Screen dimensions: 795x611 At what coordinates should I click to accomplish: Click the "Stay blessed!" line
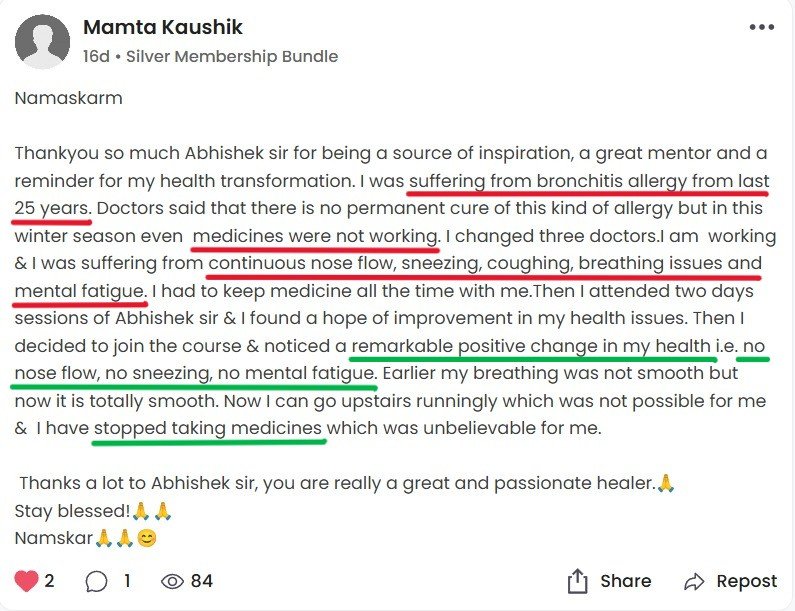point(72,510)
